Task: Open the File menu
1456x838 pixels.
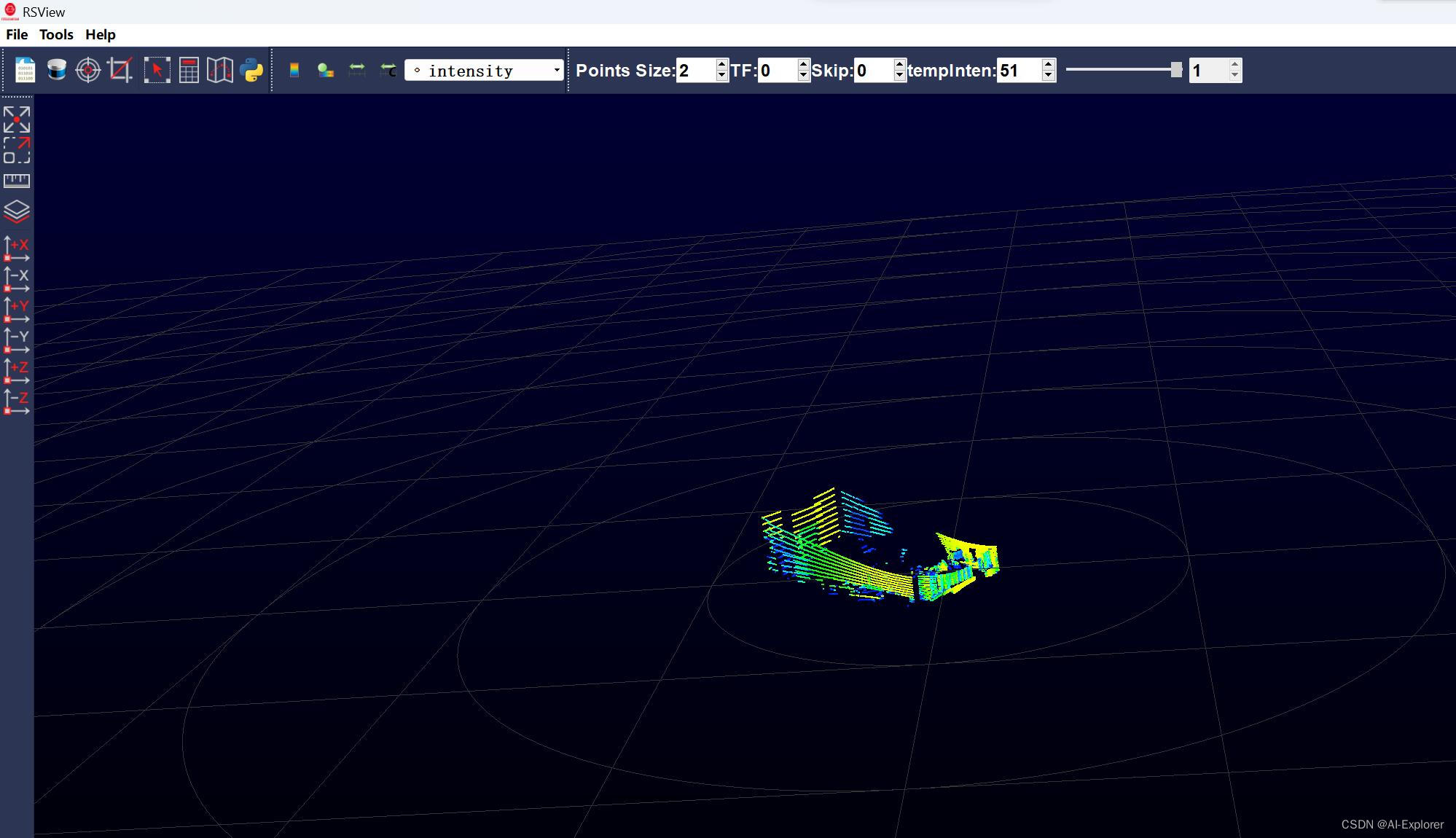Action: 17,35
